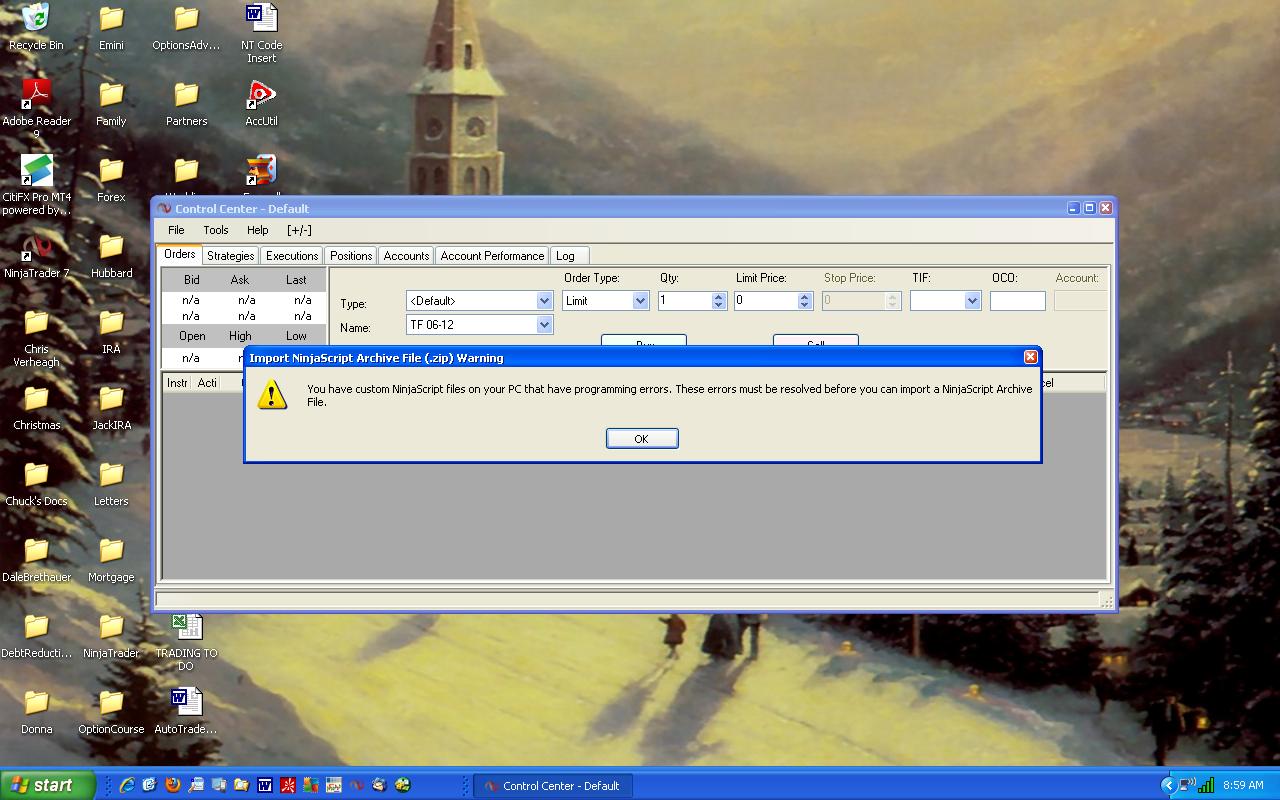Open the Family folder icon
Viewport: 1280px width, 800px height.
[x=111, y=104]
